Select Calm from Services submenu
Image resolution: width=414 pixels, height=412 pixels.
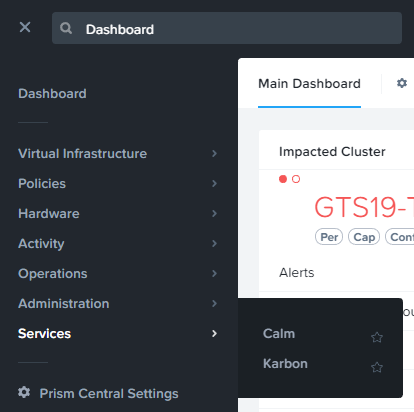tap(279, 334)
